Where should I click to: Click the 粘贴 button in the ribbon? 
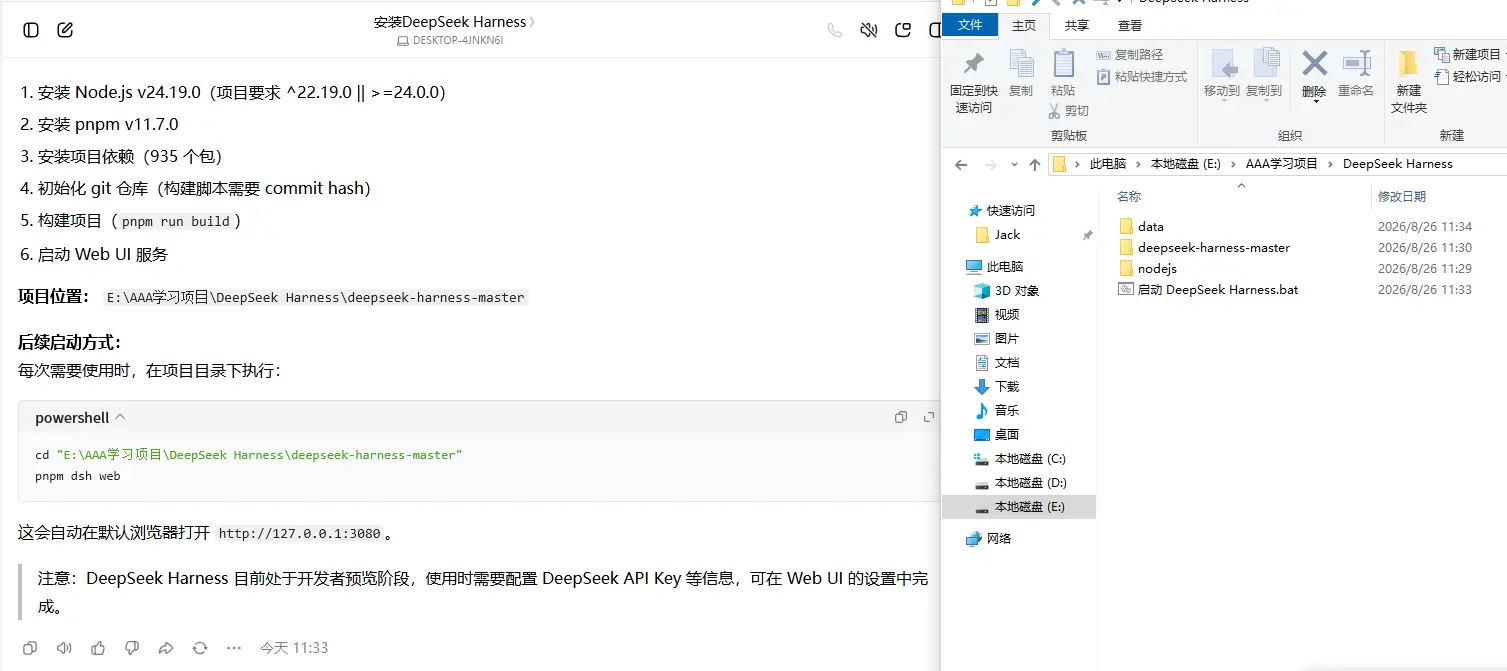pyautogui.click(x=1063, y=74)
